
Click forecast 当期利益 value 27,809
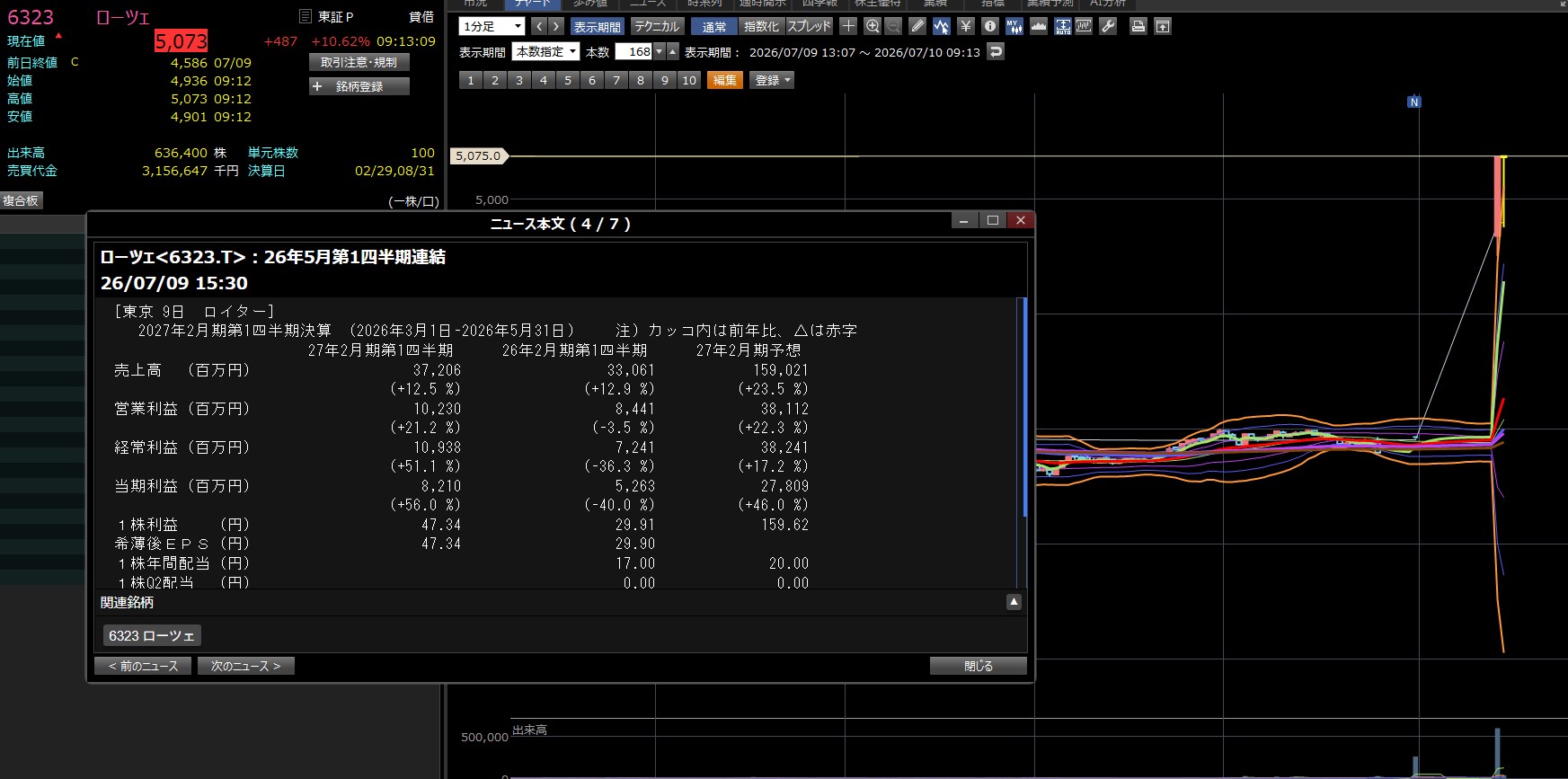[x=784, y=486]
